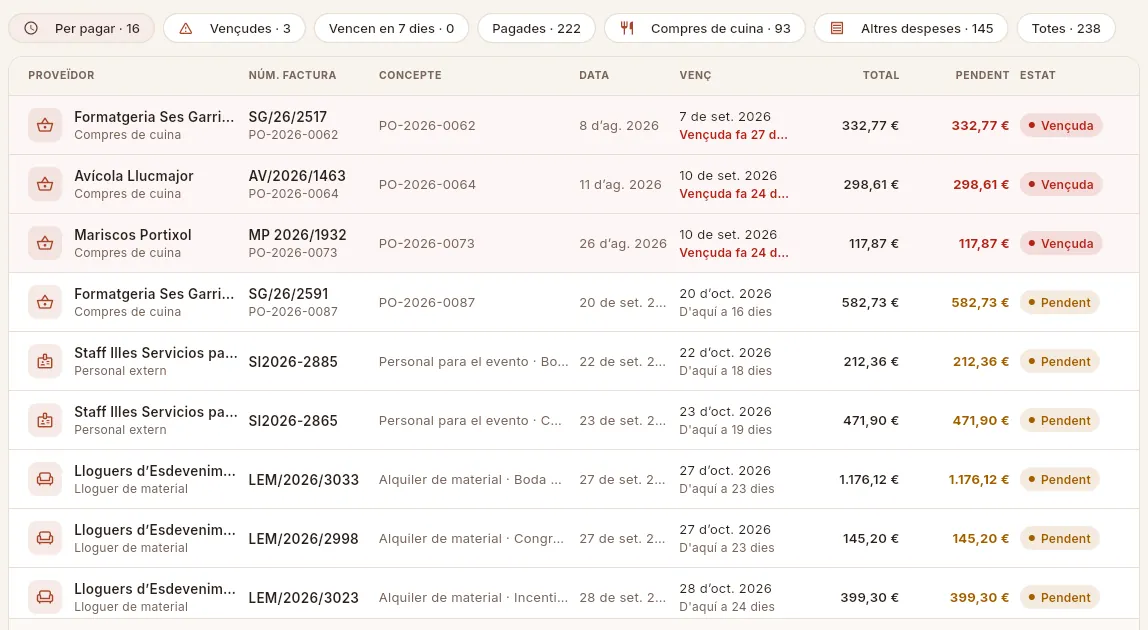Click the list icon in Altres despeses filter
Viewport: 1148px width, 630px height.
click(837, 29)
